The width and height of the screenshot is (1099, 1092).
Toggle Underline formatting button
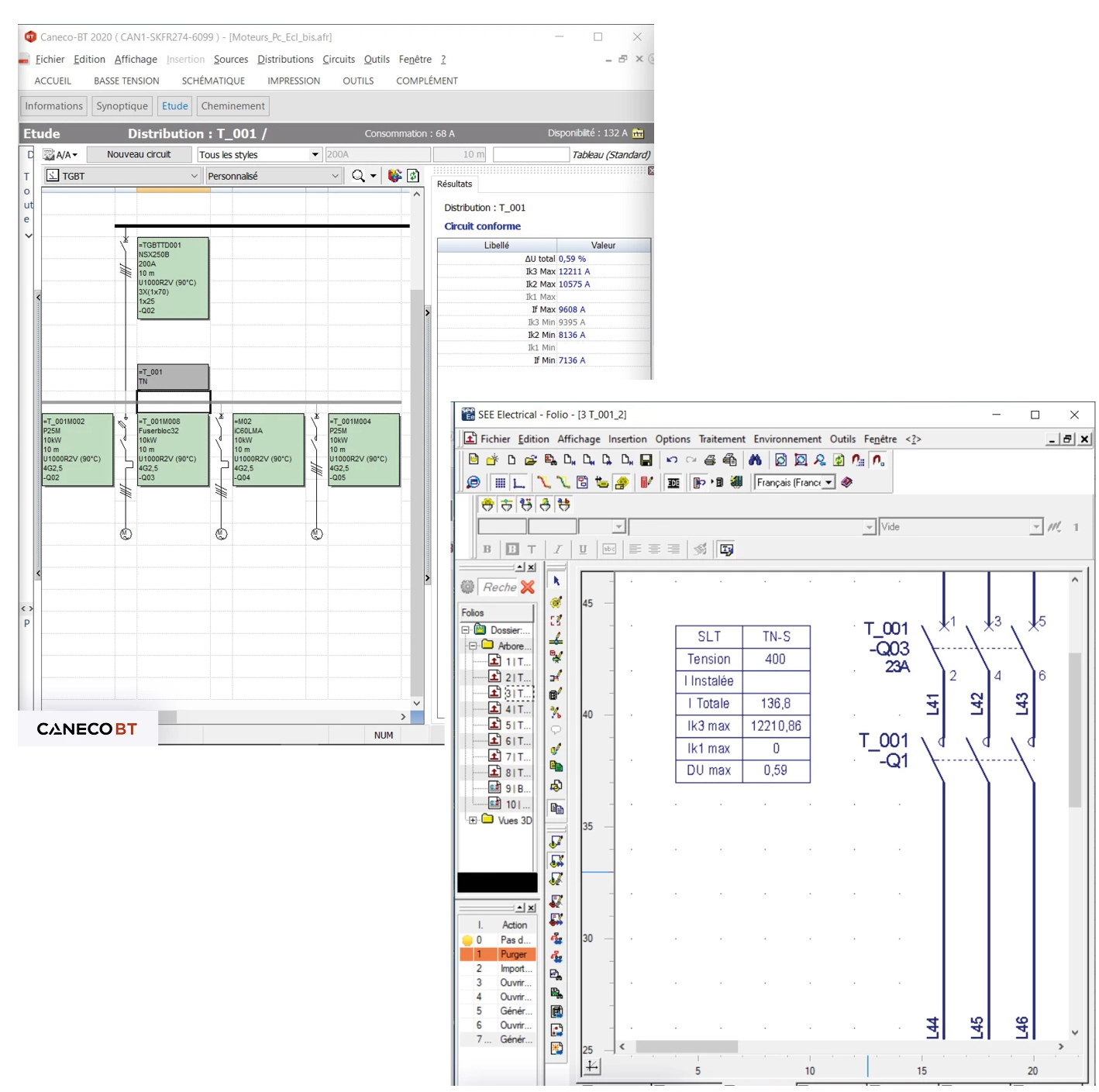[x=583, y=549]
